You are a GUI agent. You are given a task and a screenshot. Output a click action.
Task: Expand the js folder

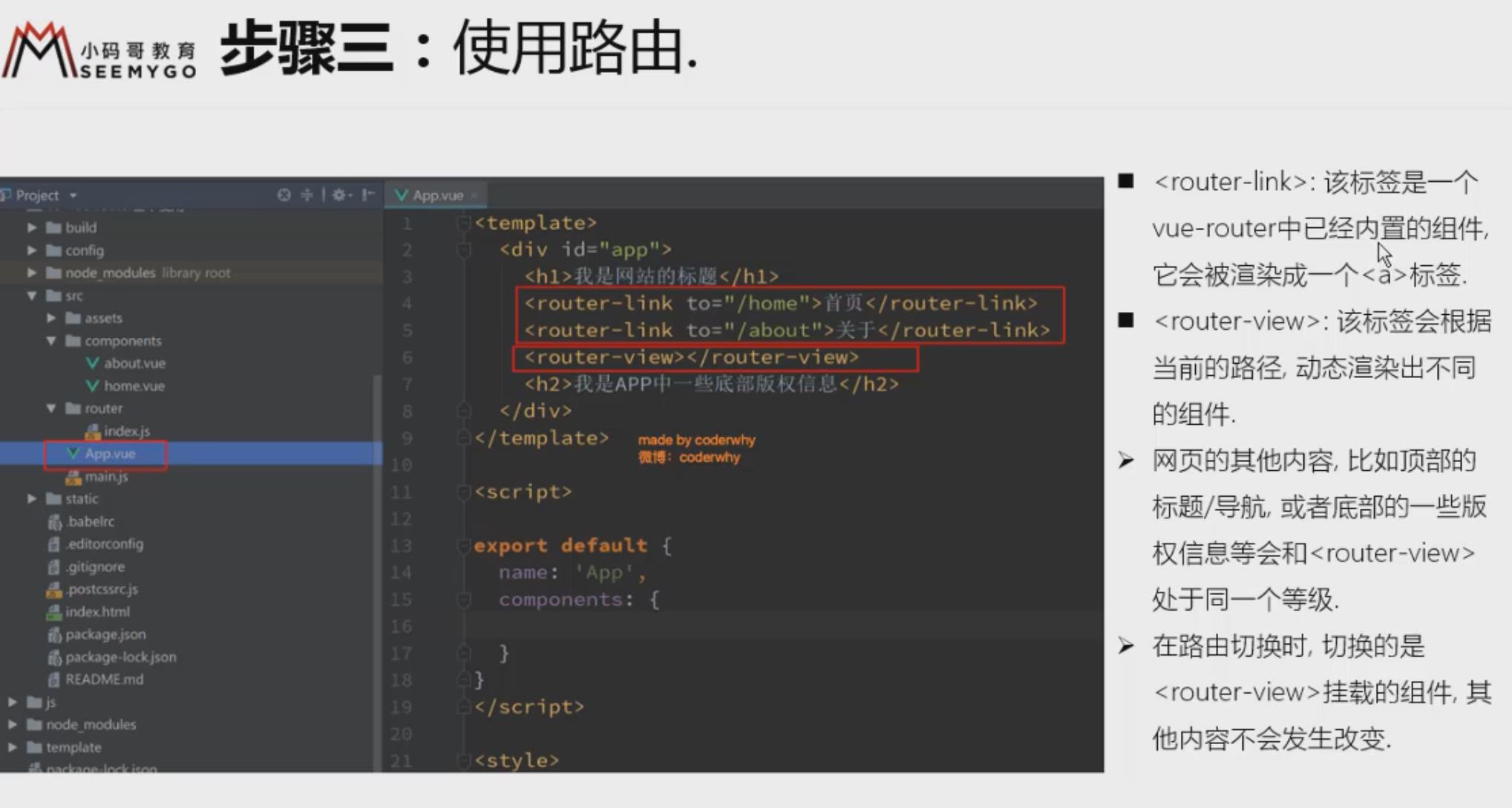pyautogui.click(x=13, y=702)
